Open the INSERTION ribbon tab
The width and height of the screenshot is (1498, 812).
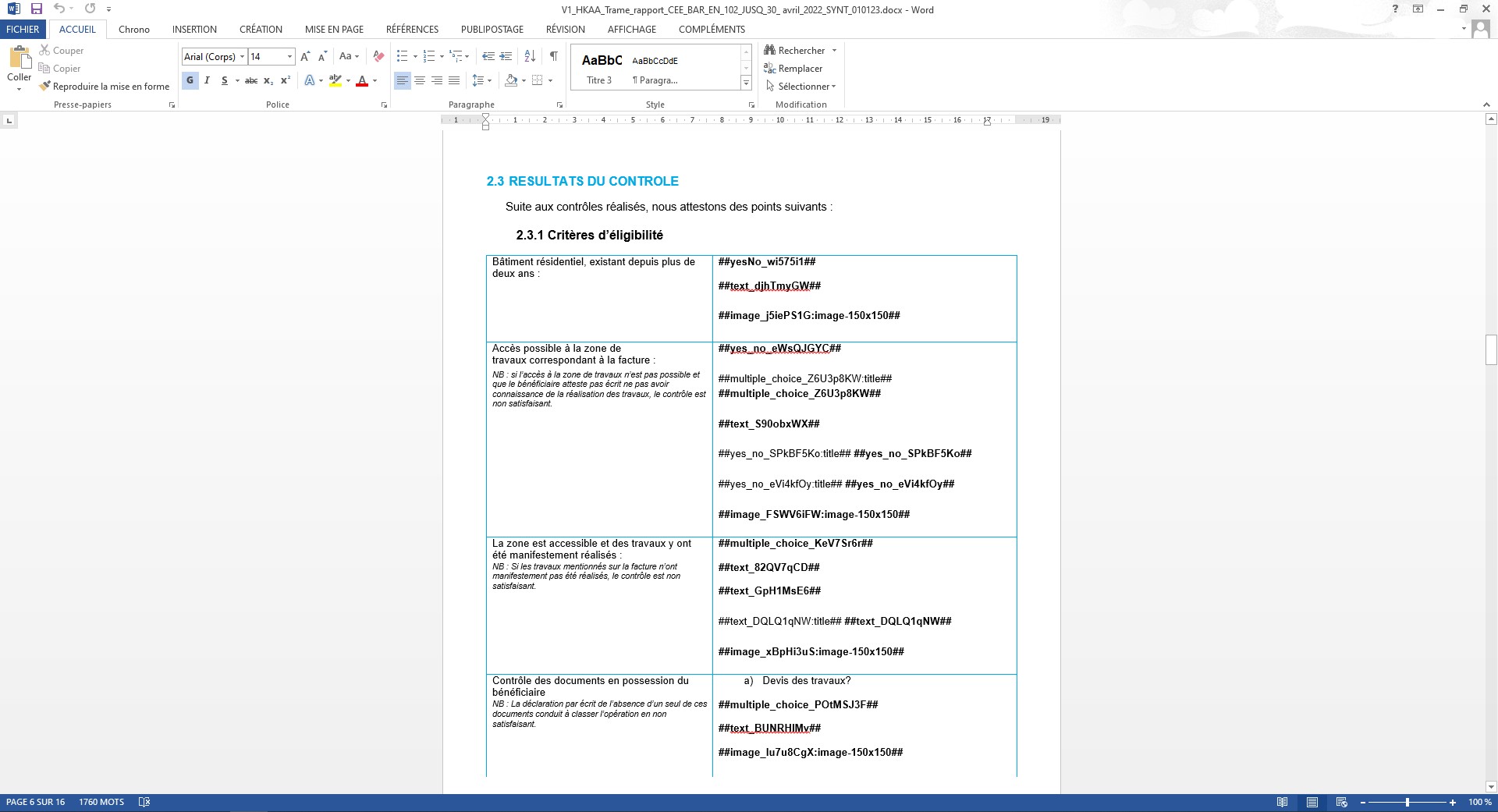coord(194,30)
